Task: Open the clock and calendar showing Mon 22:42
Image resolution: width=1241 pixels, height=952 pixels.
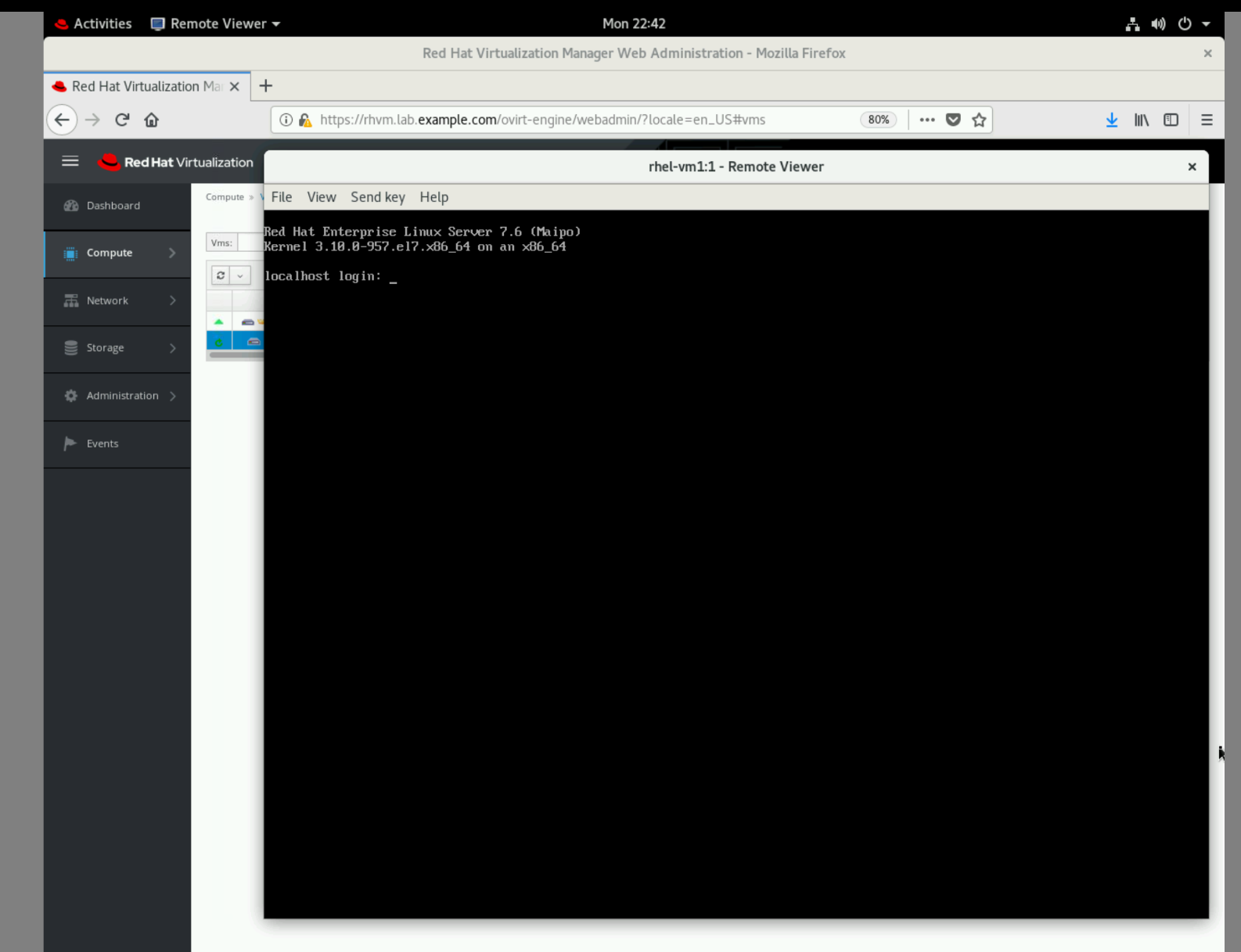Action: 634,23
